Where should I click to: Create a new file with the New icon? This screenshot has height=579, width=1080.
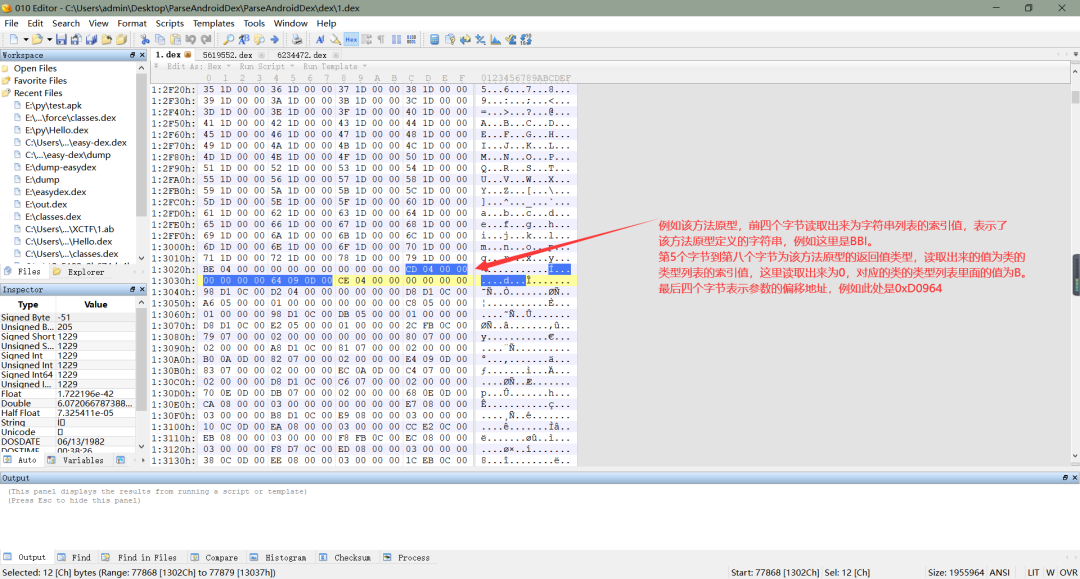coord(14,39)
